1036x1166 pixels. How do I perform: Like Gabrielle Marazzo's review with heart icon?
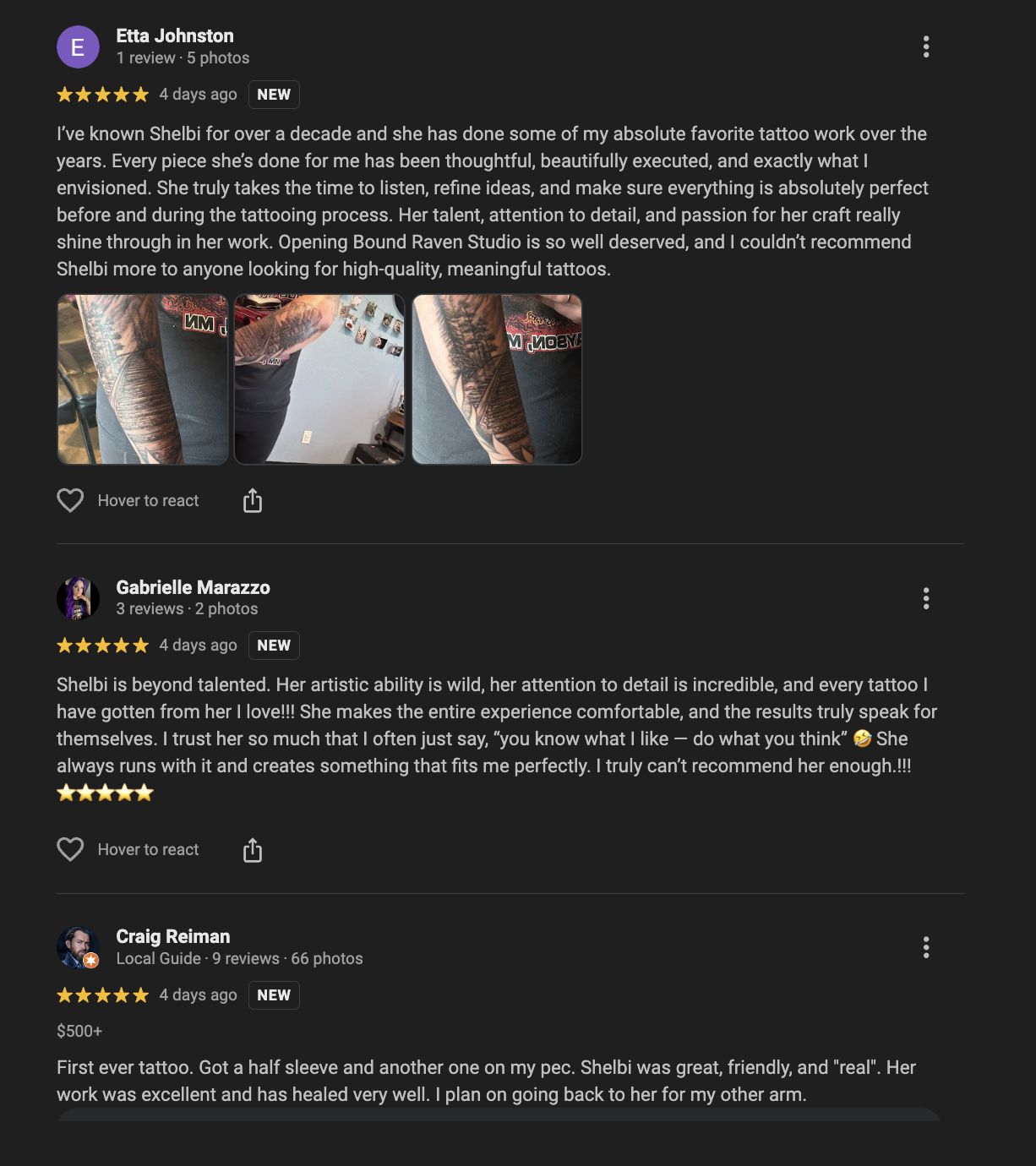pyautogui.click(x=70, y=849)
